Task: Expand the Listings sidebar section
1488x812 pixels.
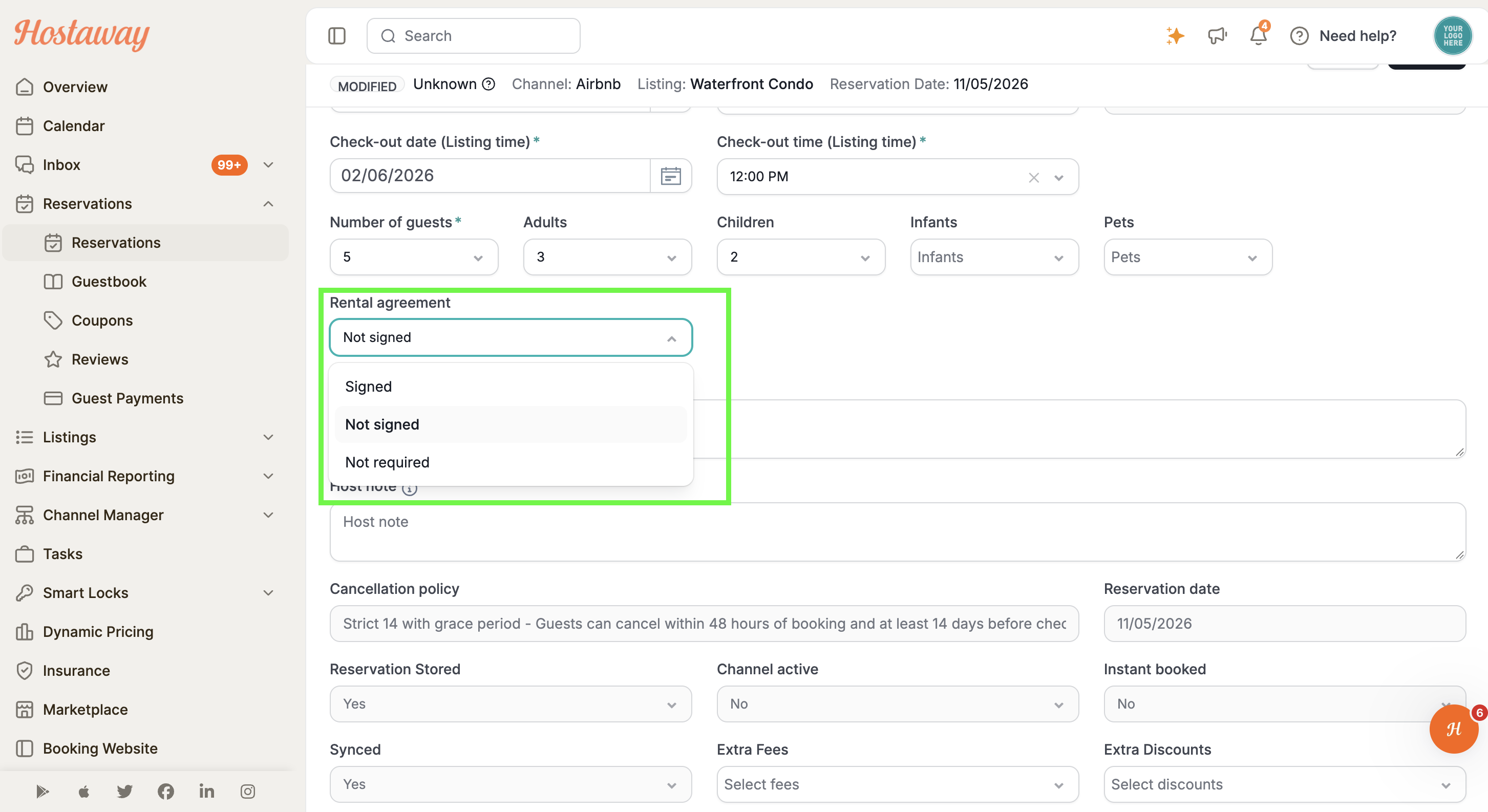Action: coord(268,437)
